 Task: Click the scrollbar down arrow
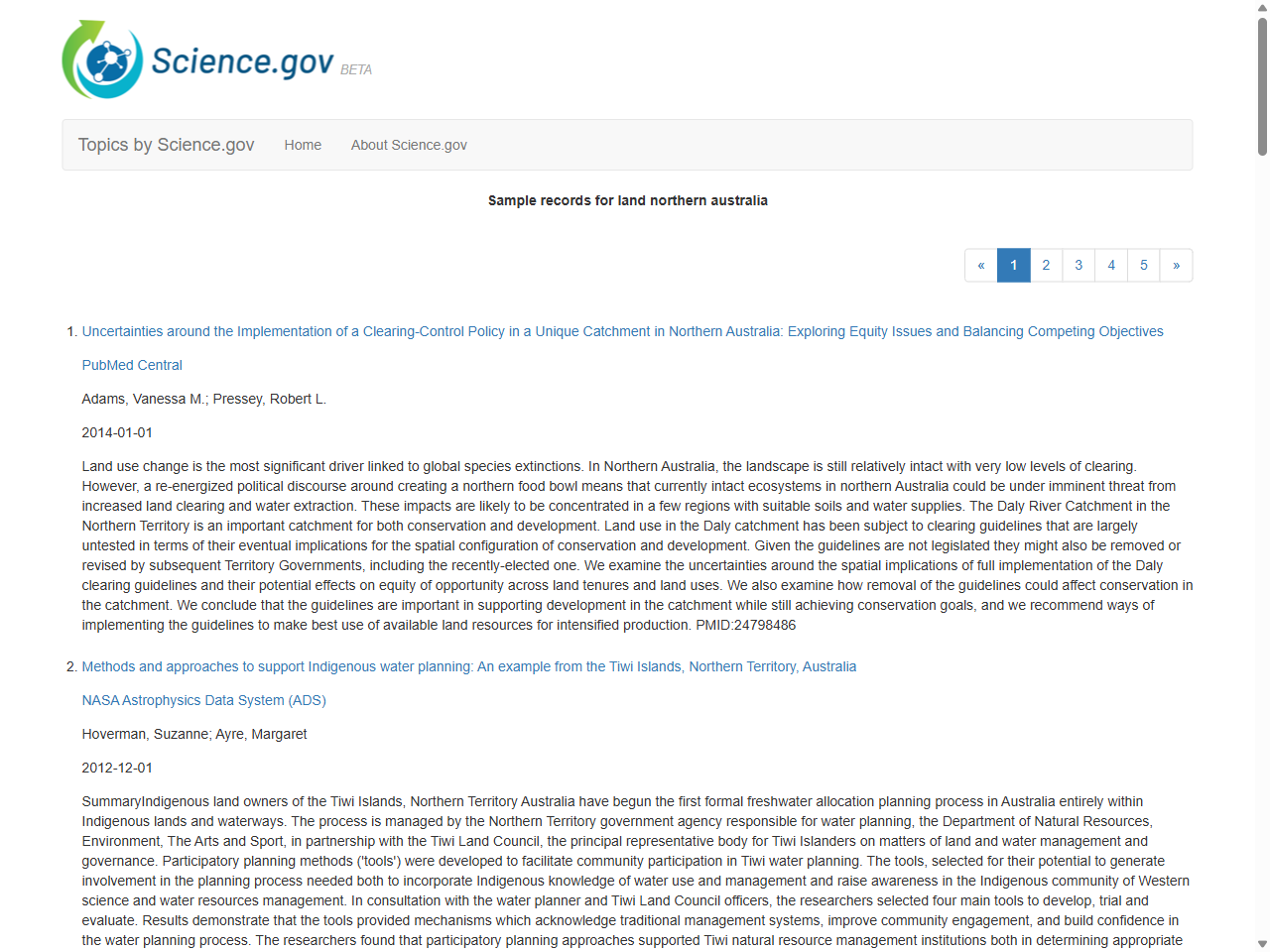[1262, 942]
